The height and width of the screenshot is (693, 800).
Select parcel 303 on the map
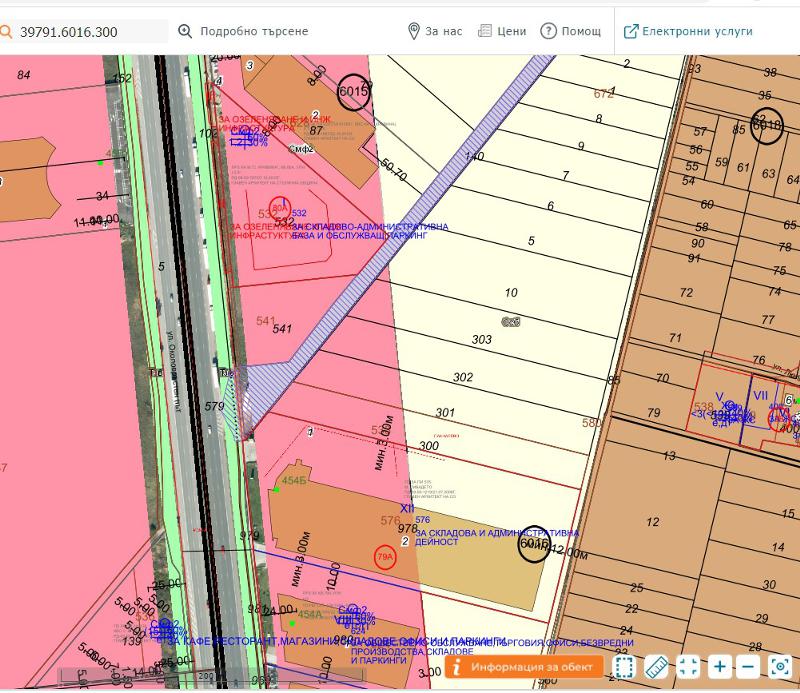482,340
